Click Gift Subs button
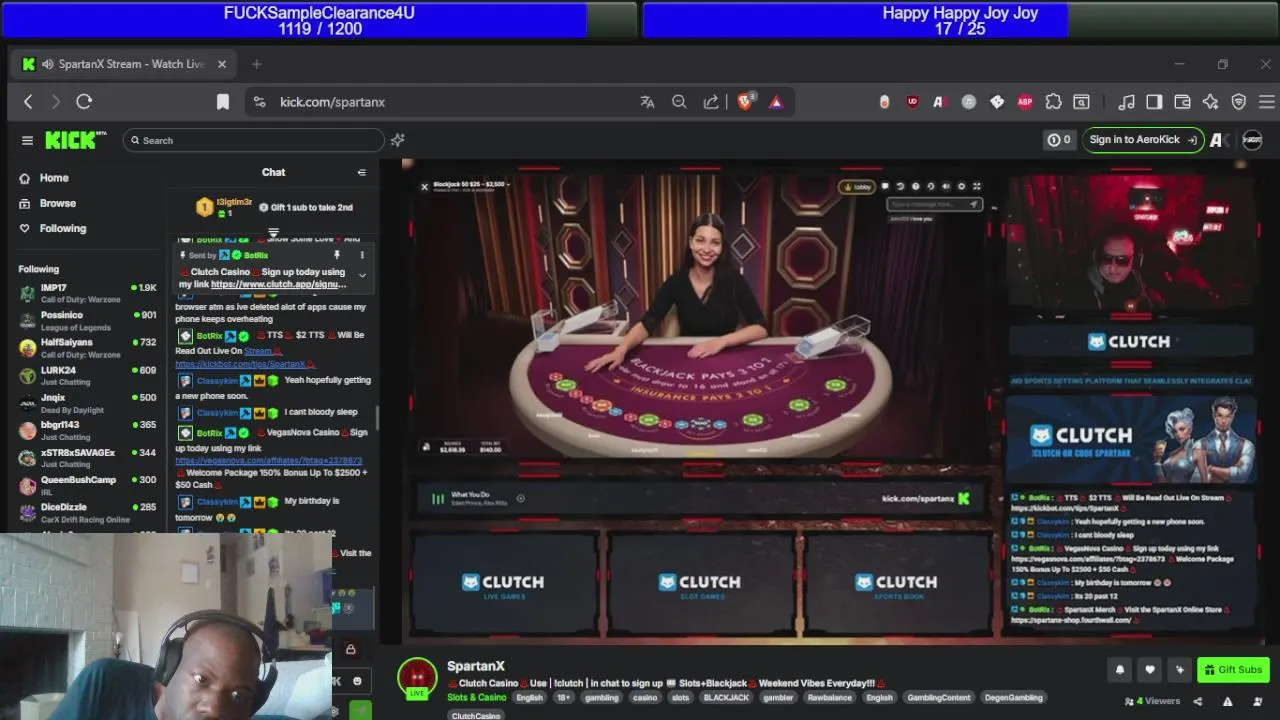The width and height of the screenshot is (1280, 720). (1233, 670)
